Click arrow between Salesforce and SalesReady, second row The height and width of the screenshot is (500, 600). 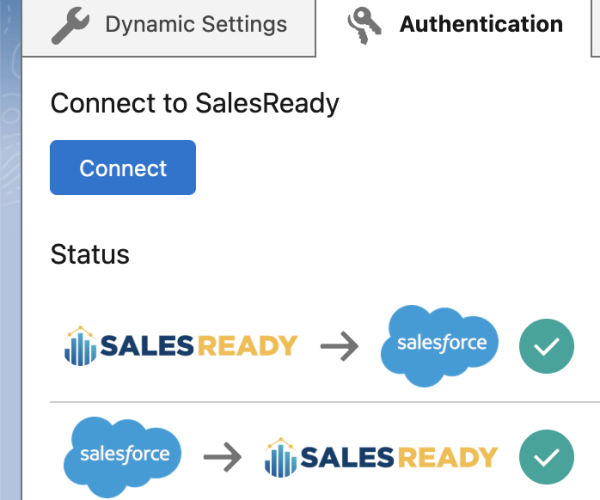pyautogui.click(x=223, y=457)
